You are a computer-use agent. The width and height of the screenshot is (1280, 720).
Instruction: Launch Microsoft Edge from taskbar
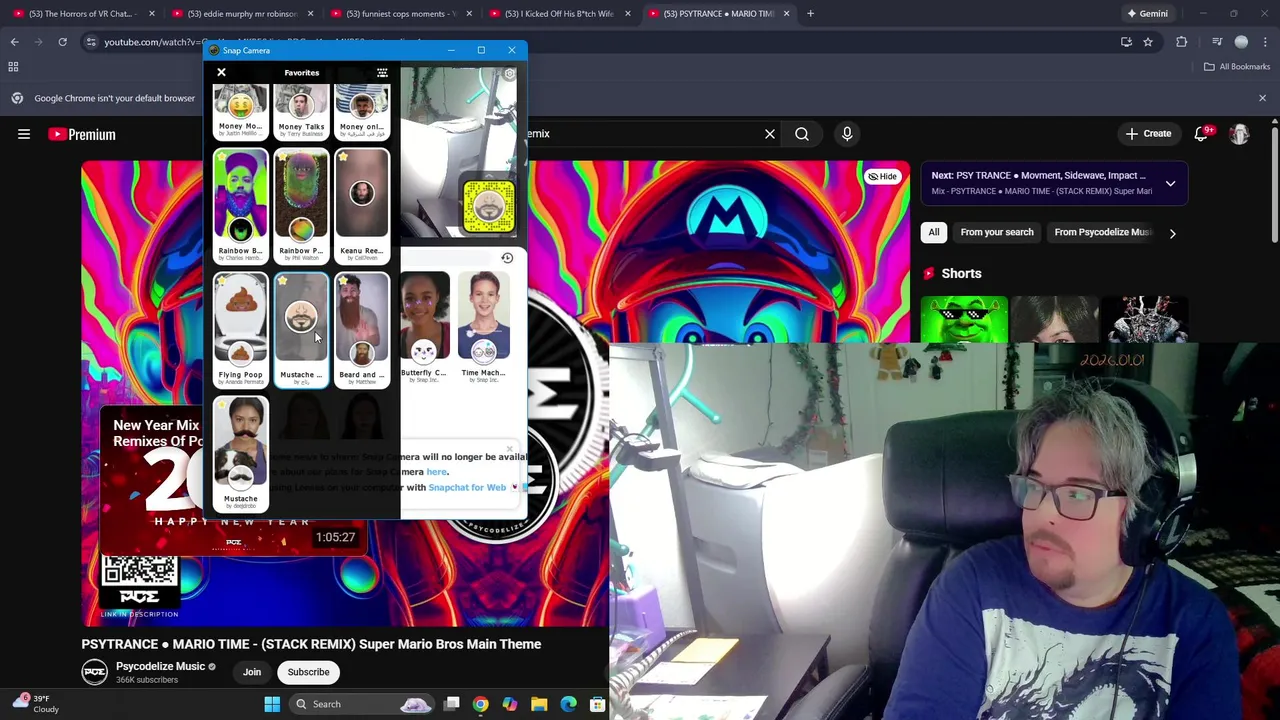click(568, 704)
